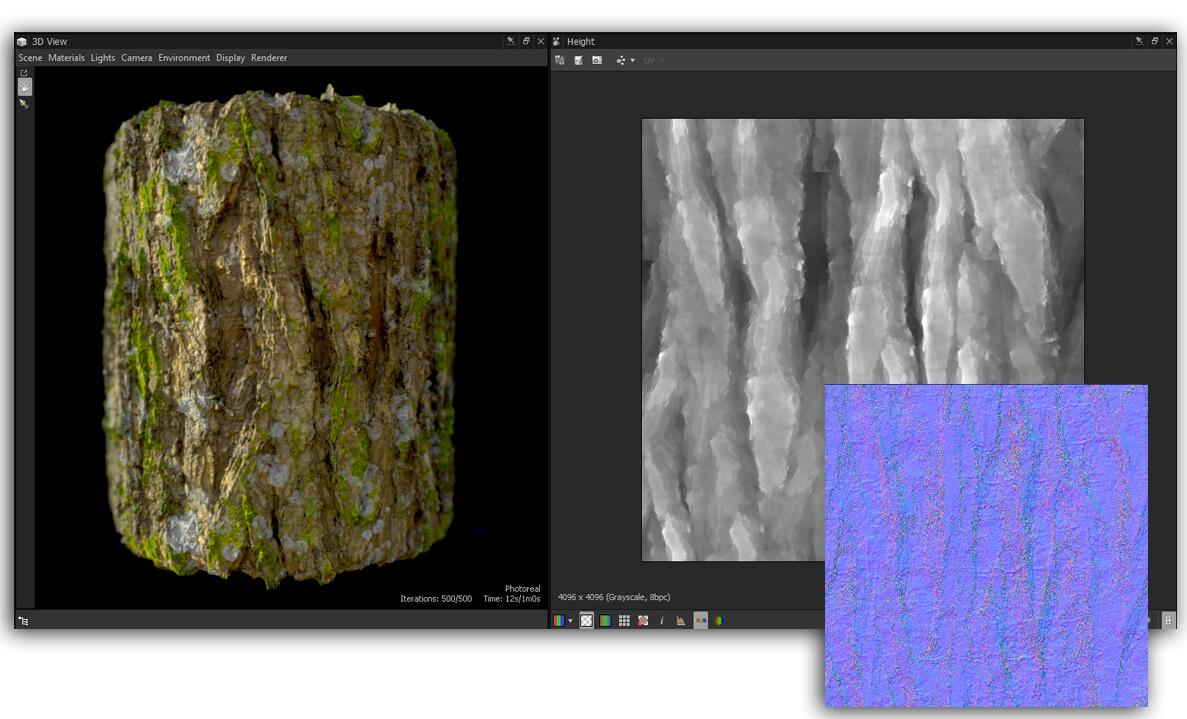Click the green-blue gradient icon in bottom bar
Viewport: 1187px width, 719px height.
click(x=606, y=621)
